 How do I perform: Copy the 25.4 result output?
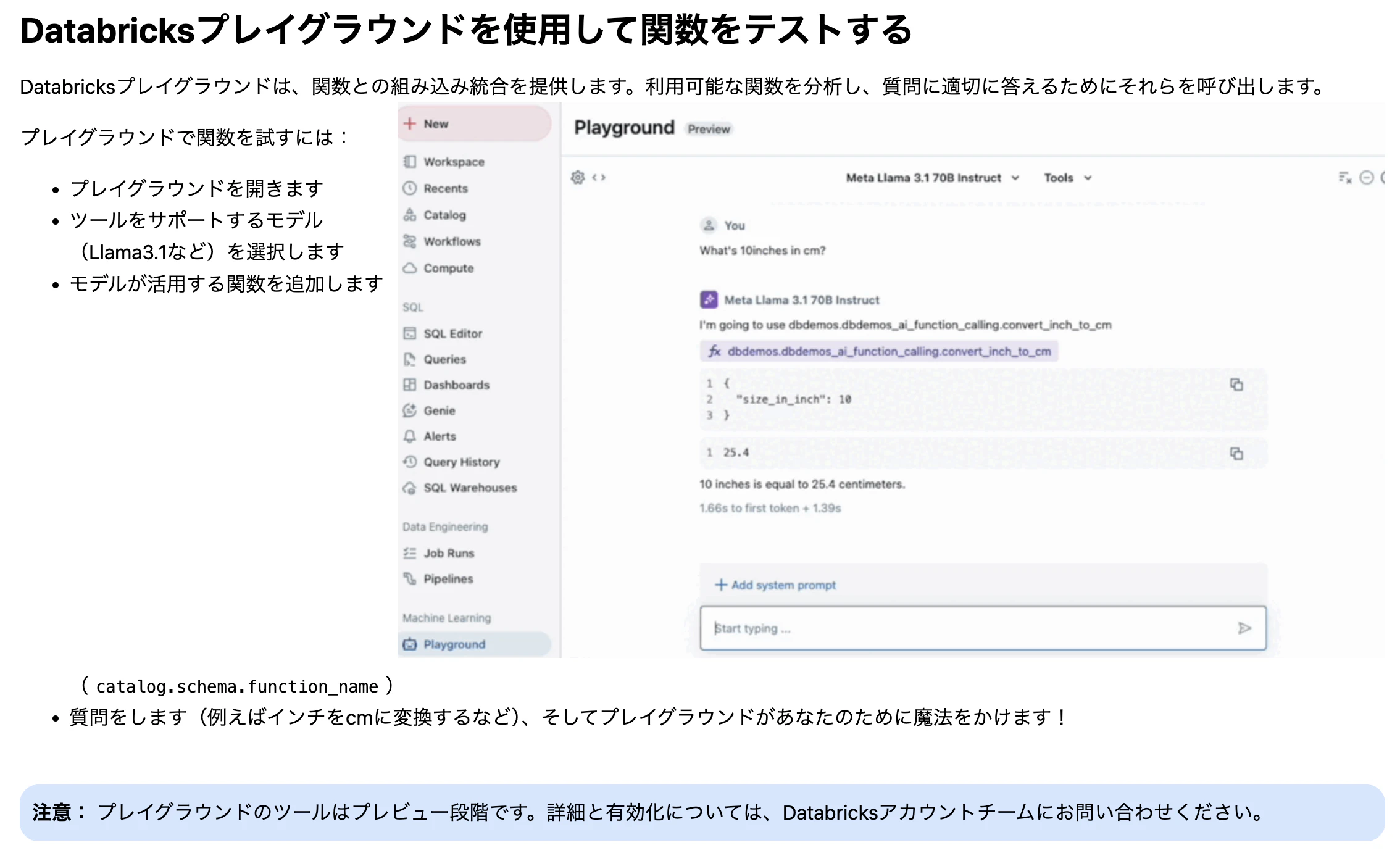click(1236, 454)
